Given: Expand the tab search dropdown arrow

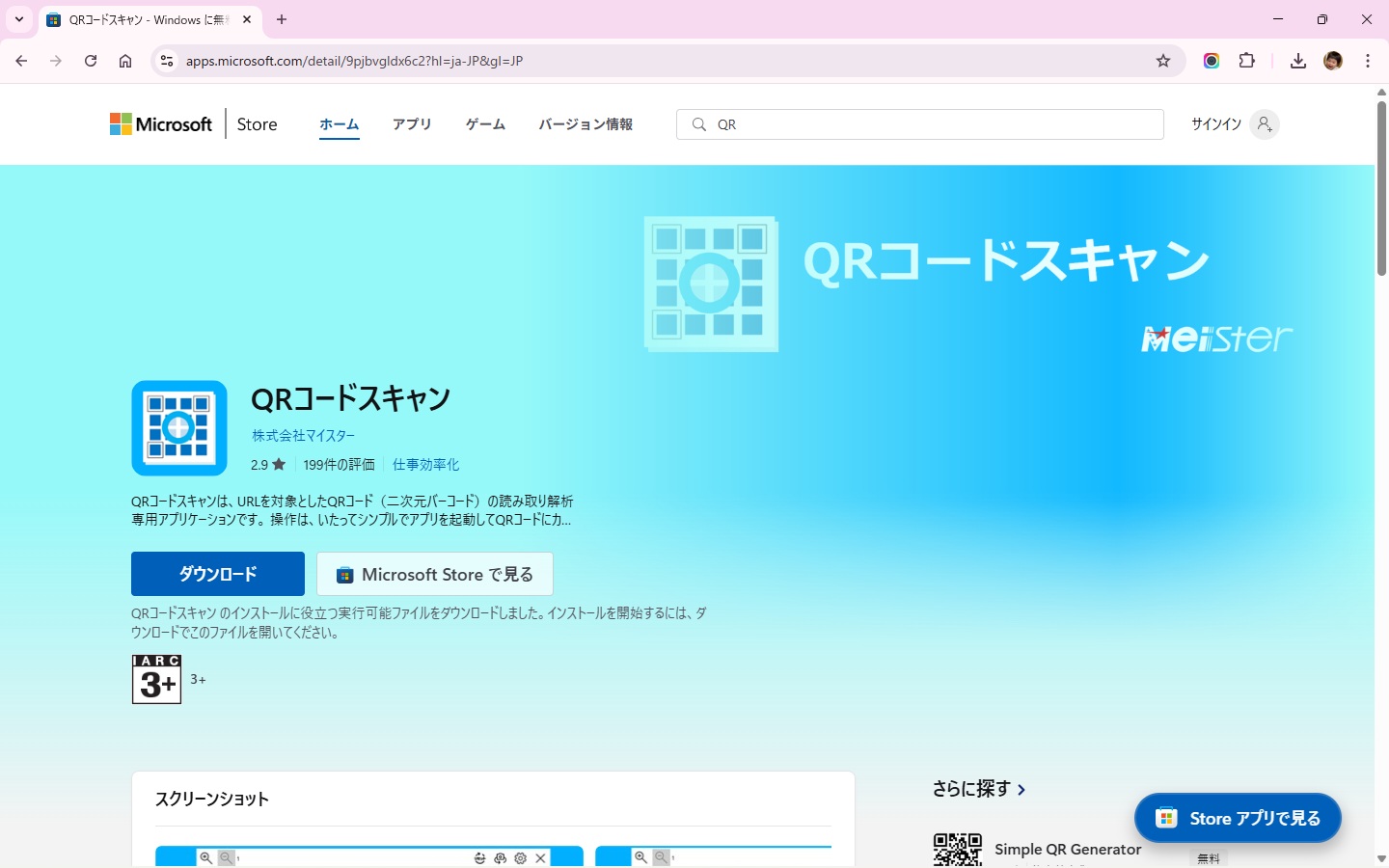Looking at the screenshot, I should 19,19.
